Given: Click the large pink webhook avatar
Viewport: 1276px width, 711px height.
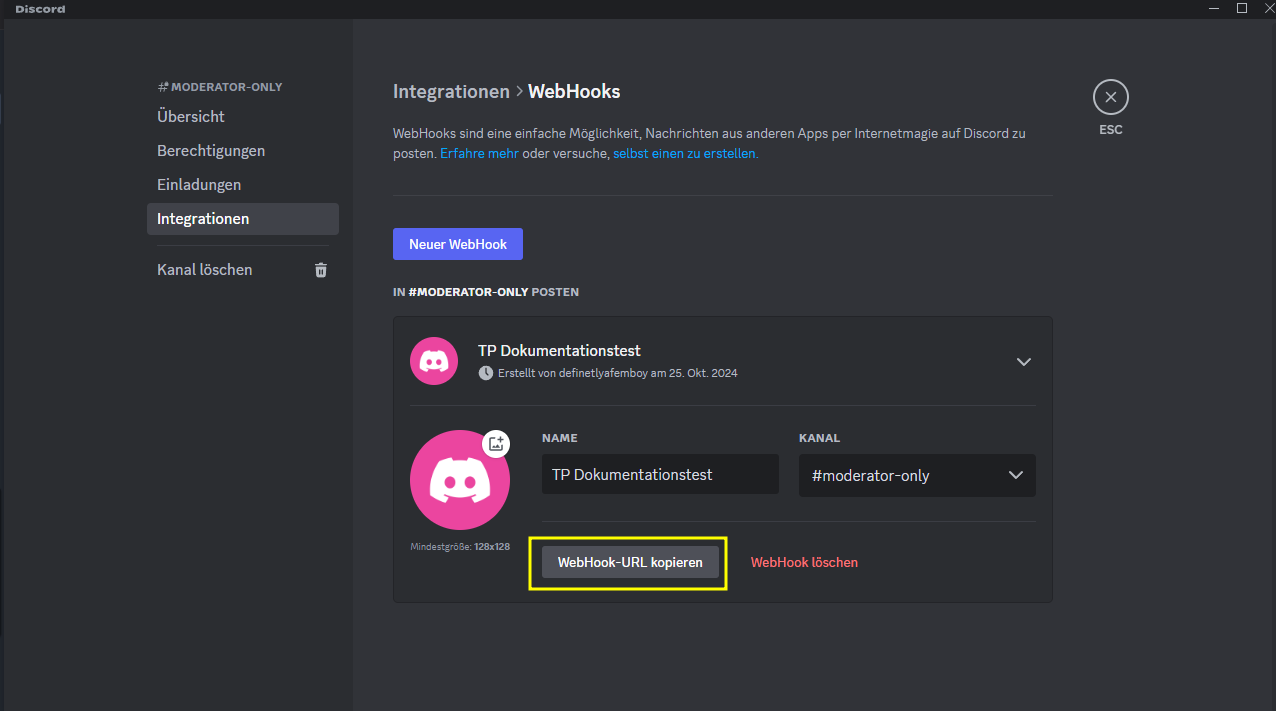Looking at the screenshot, I should (459, 481).
